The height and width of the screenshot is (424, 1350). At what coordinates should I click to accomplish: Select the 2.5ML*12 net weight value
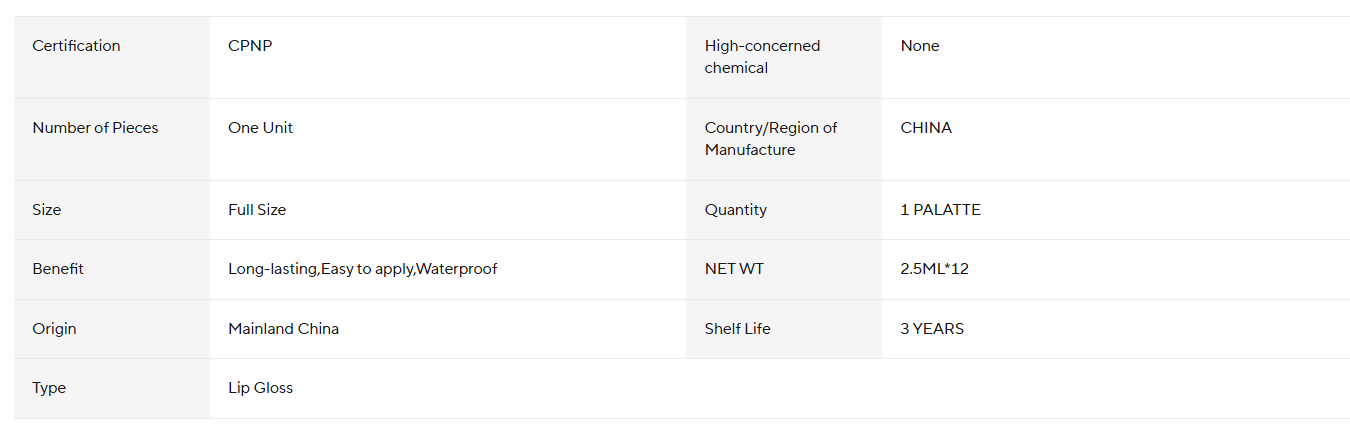[x=934, y=269]
